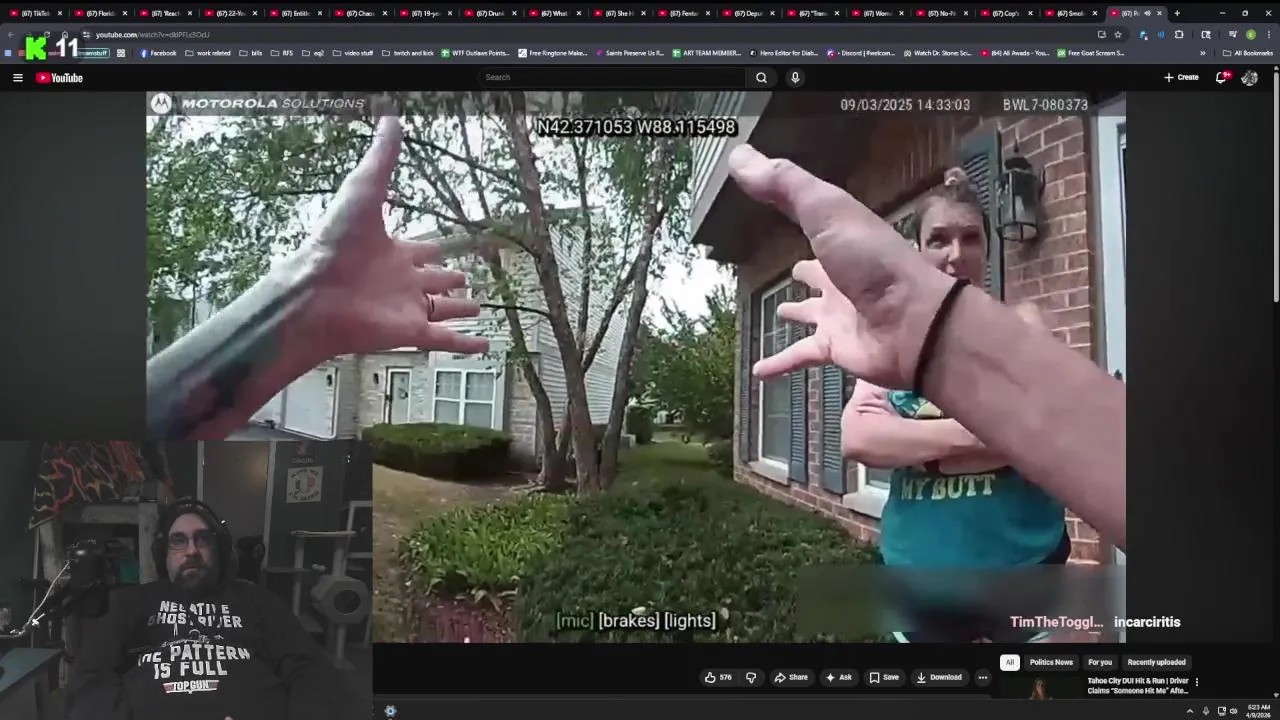Open the RFS bookmarks folder
Screen dimensions: 1280x720
point(282,53)
